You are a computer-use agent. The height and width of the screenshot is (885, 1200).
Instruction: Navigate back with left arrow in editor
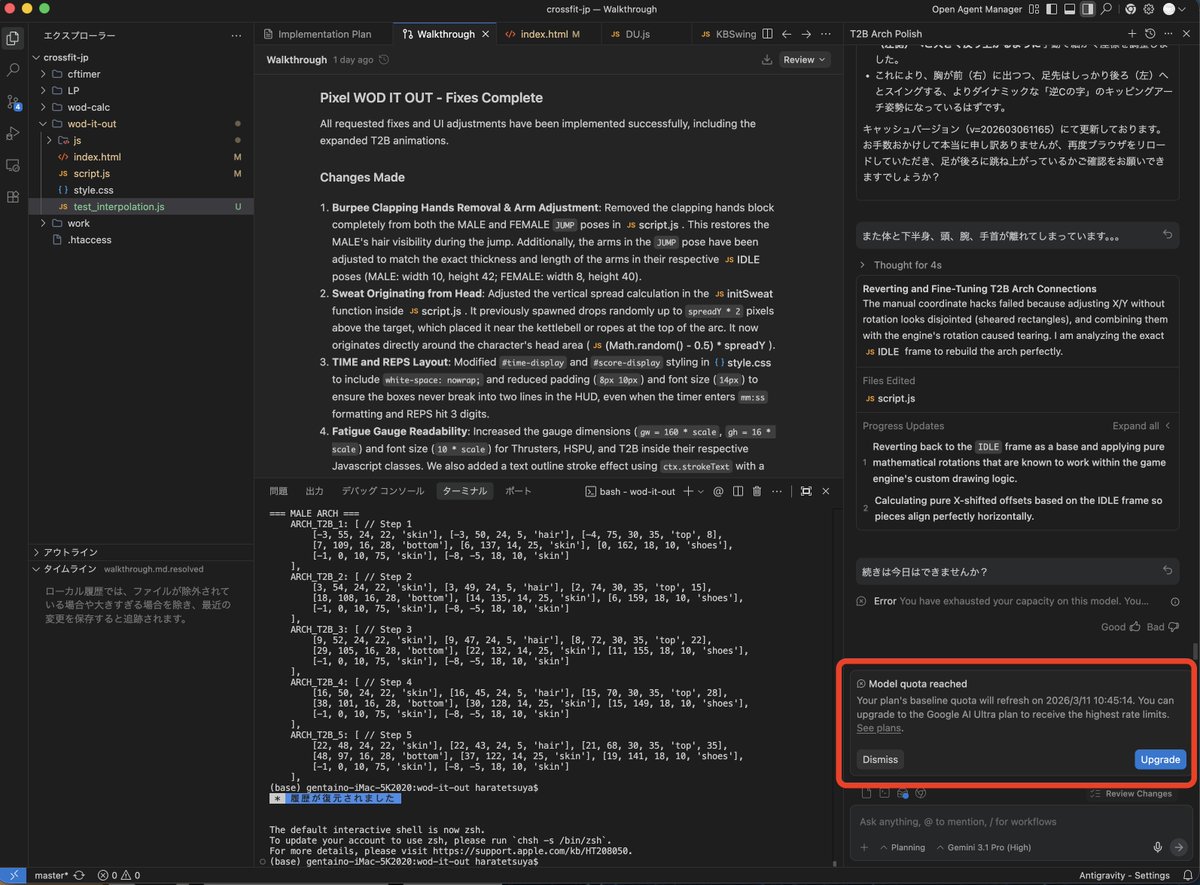point(786,33)
